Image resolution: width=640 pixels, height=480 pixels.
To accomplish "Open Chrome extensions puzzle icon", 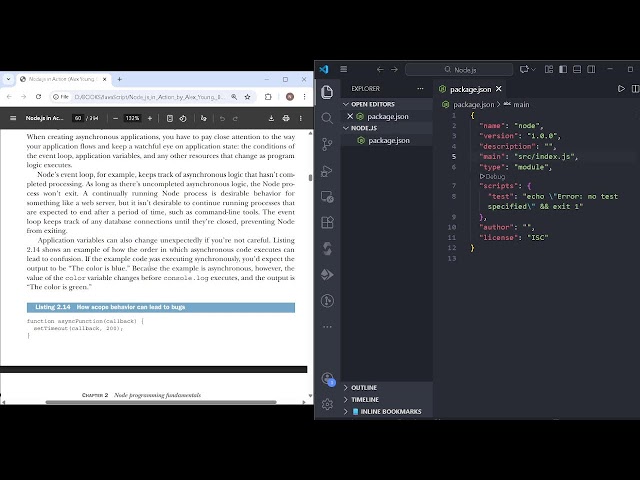I will (268, 97).
